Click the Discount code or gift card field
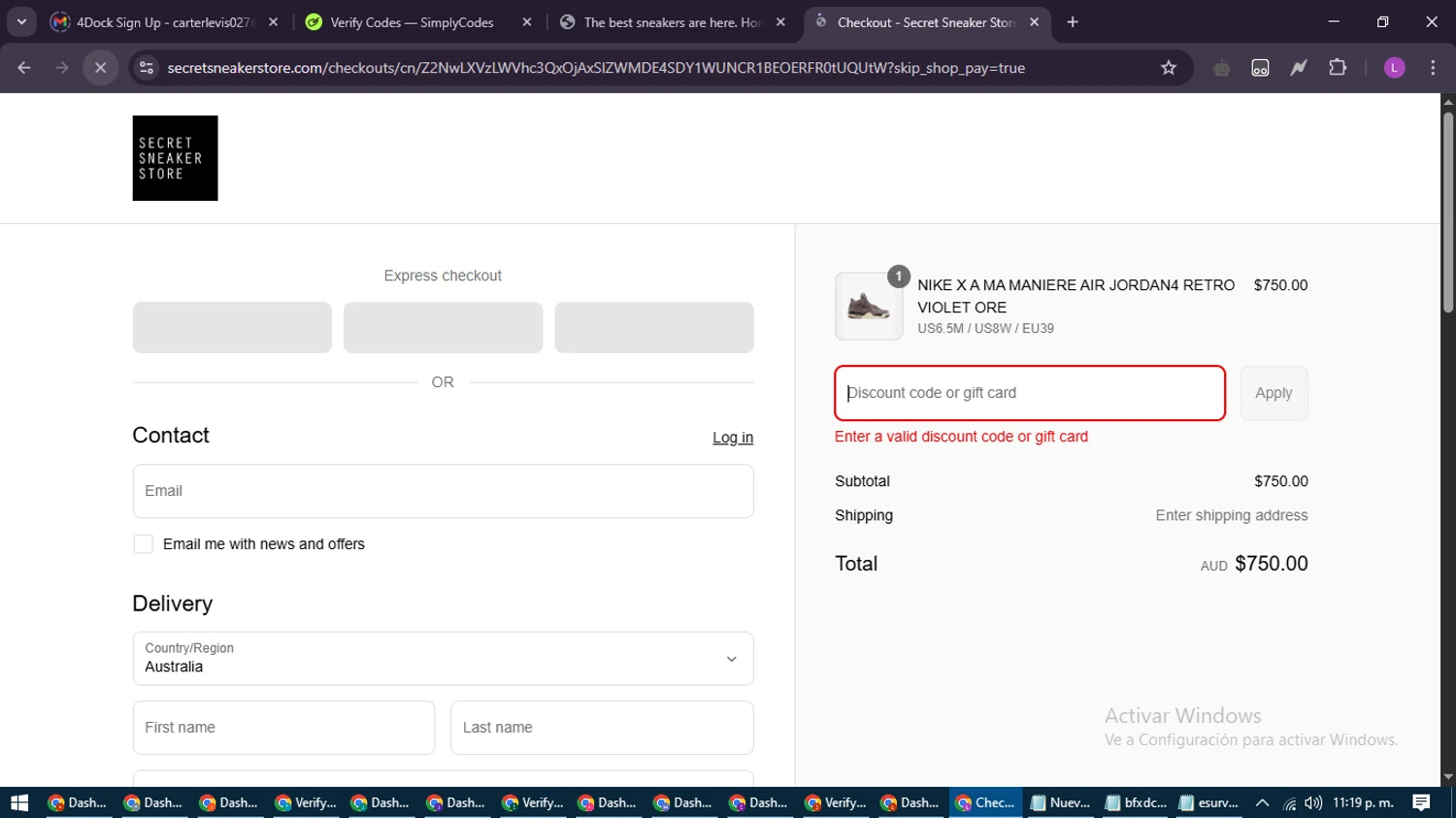 (1030, 393)
